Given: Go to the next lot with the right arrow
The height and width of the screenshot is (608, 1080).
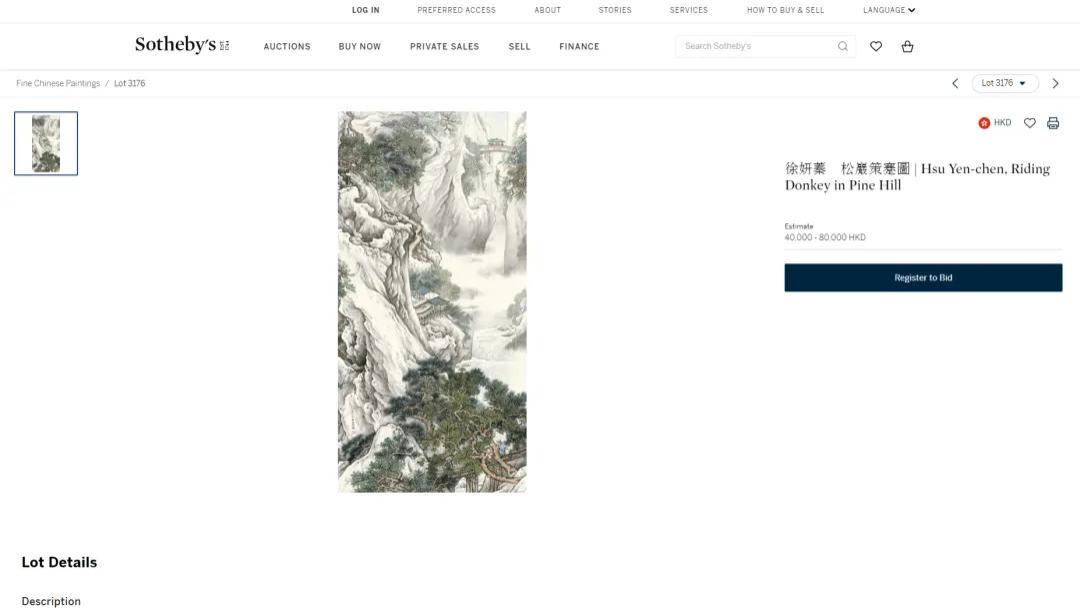Looking at the screenshot, I should pos(1056,83).
